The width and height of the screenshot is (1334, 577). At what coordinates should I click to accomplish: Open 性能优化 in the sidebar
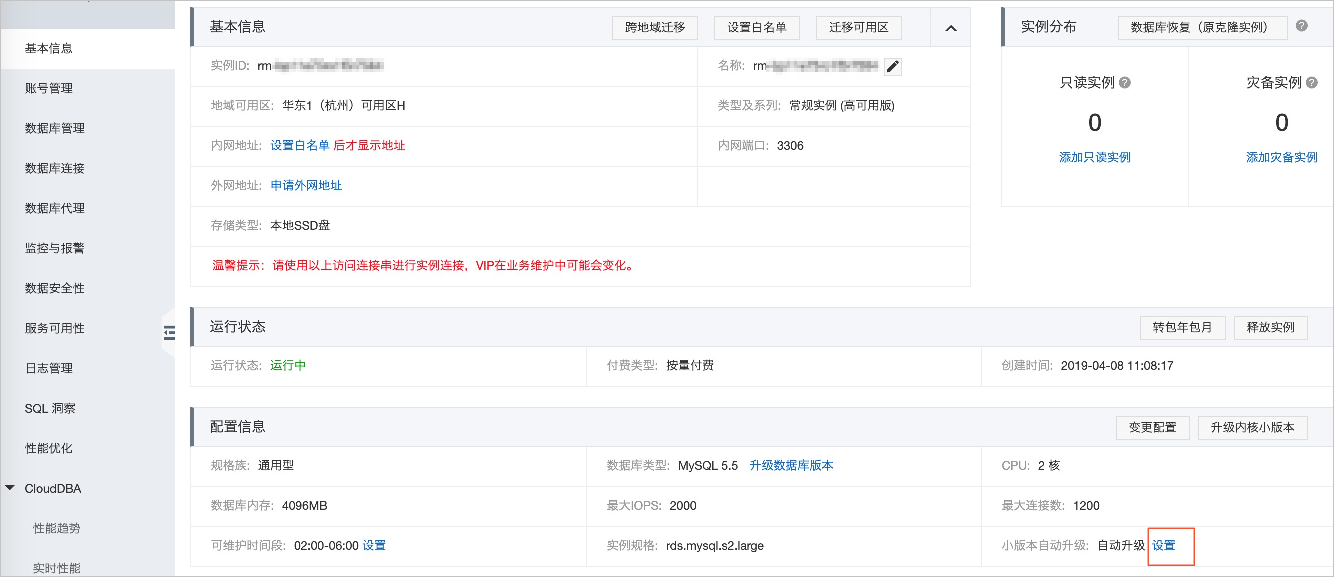[x=49, y=448]
